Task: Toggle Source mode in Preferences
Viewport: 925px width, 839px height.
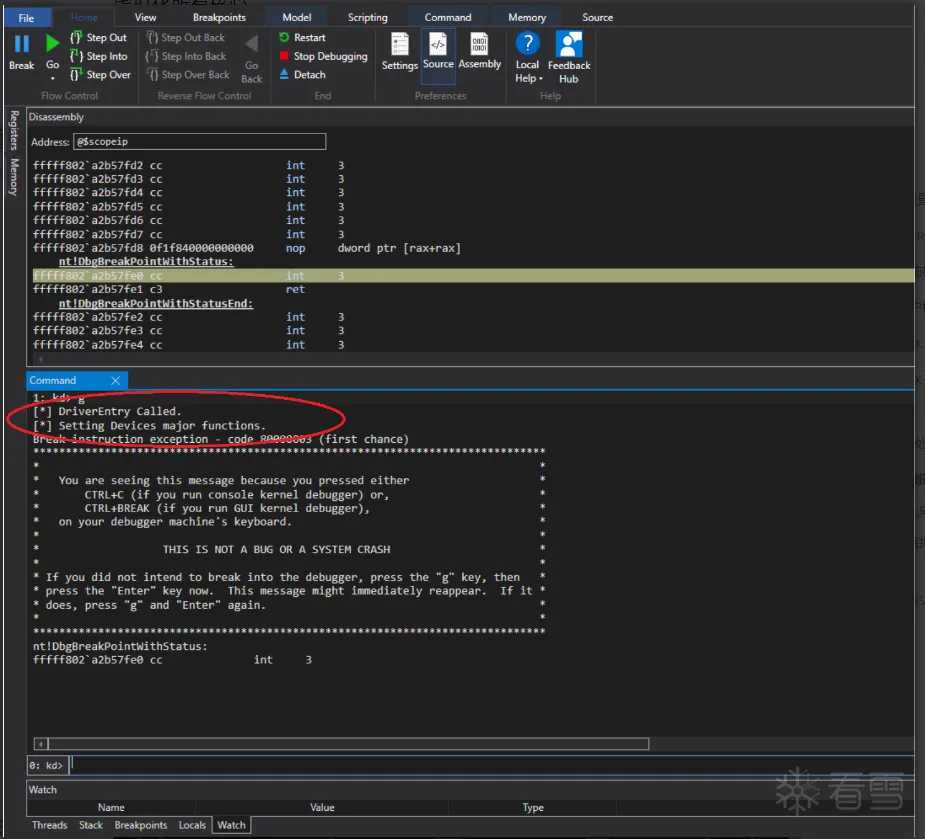Action: 438,45
